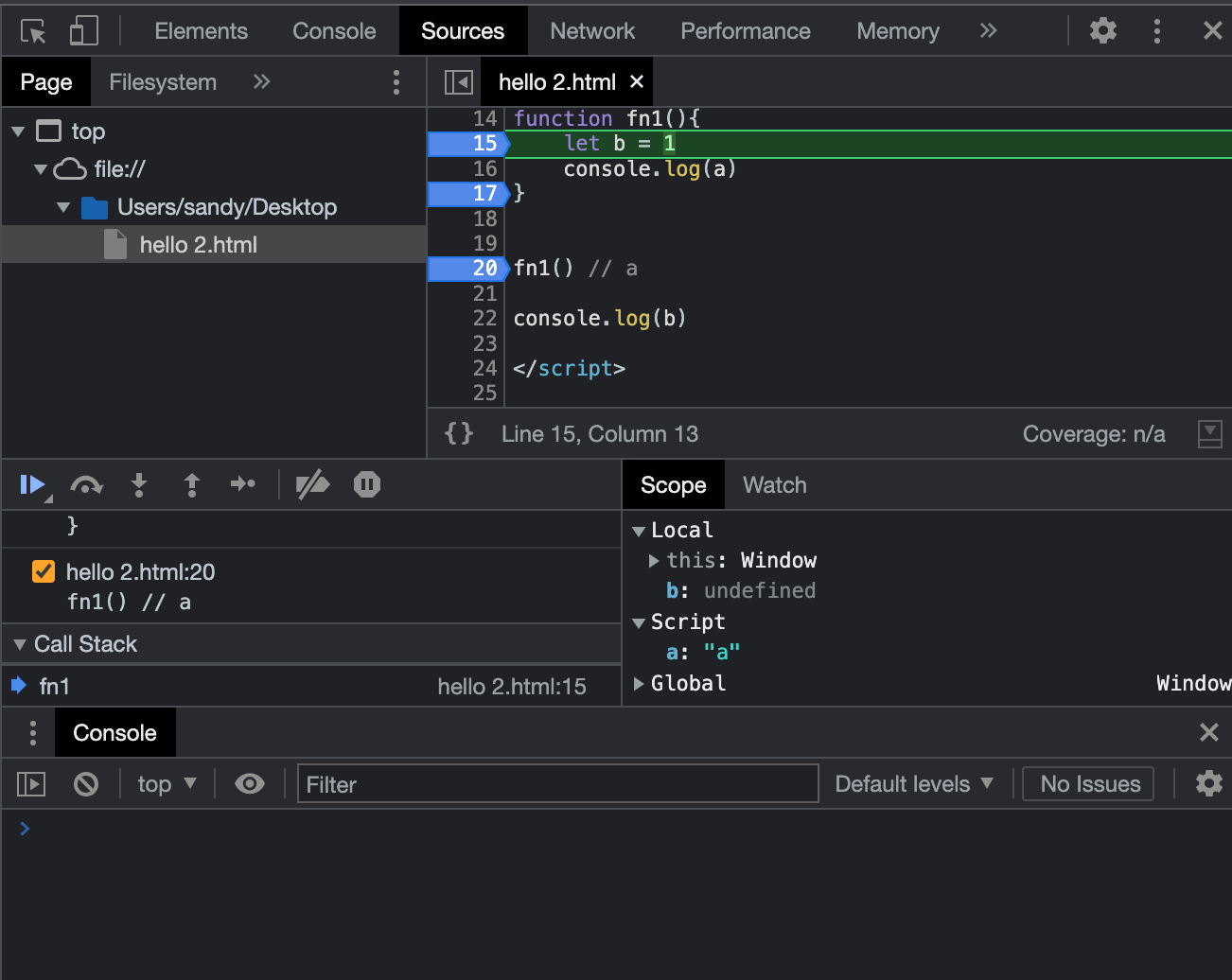Click the coverage drawer icon in status bar
The image size is (1232, 980).
coord(1210,434)
